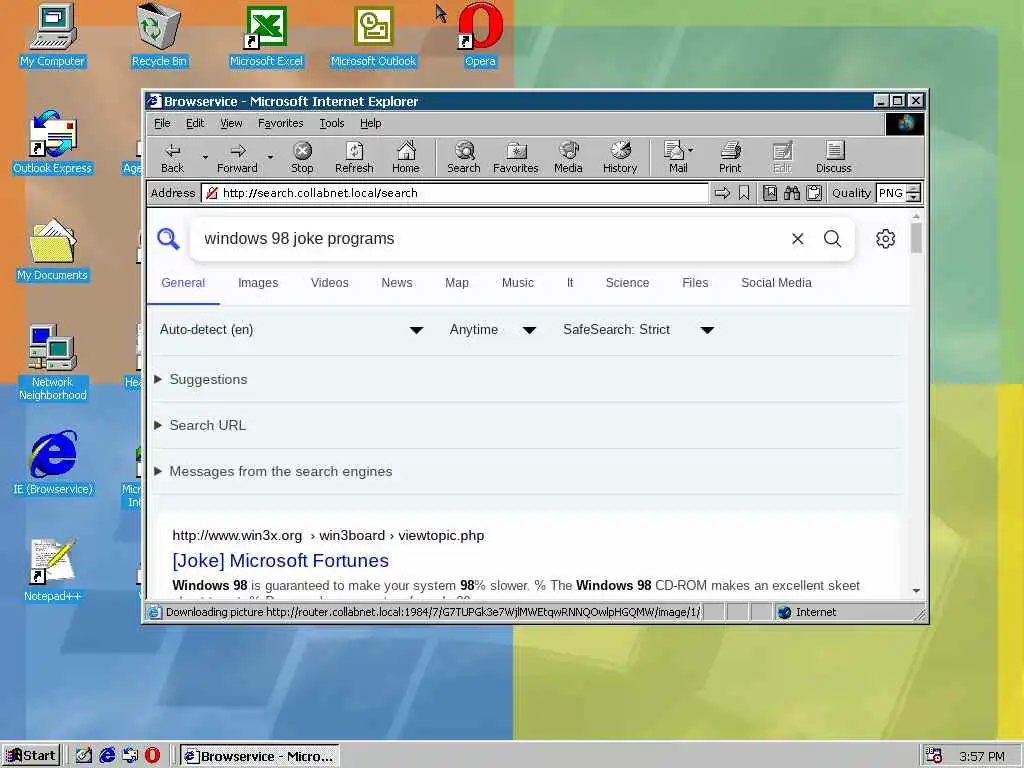Launch Internet Explorer from quick launch

pos(107,756)
